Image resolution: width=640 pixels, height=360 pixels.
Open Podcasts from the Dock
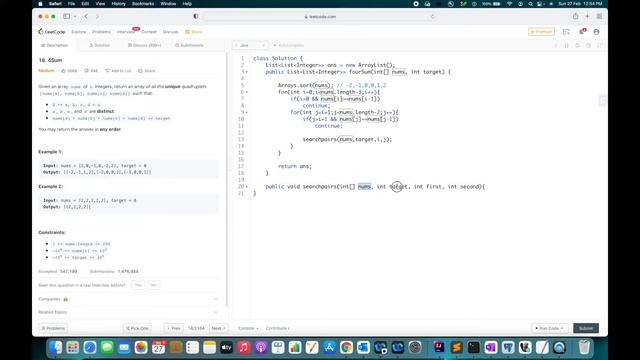pyautogui.click(x=261, y=347)
